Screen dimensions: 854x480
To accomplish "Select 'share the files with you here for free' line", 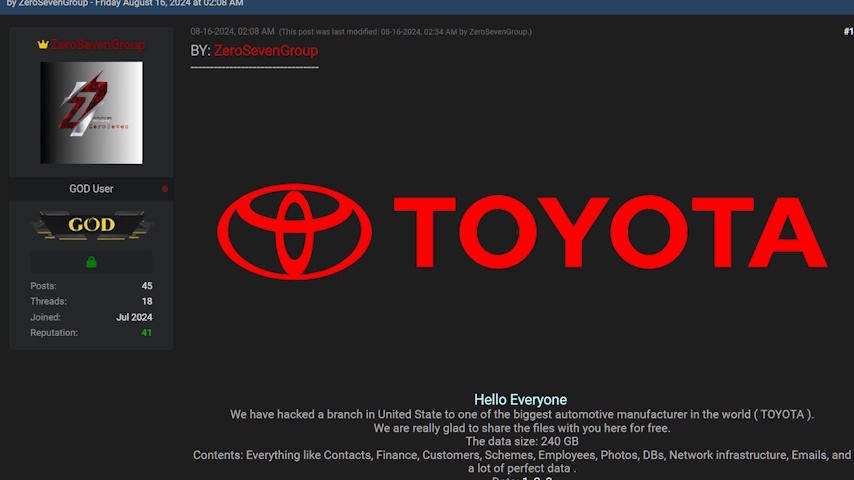I will pyautogui.click(x=522, y=428).
